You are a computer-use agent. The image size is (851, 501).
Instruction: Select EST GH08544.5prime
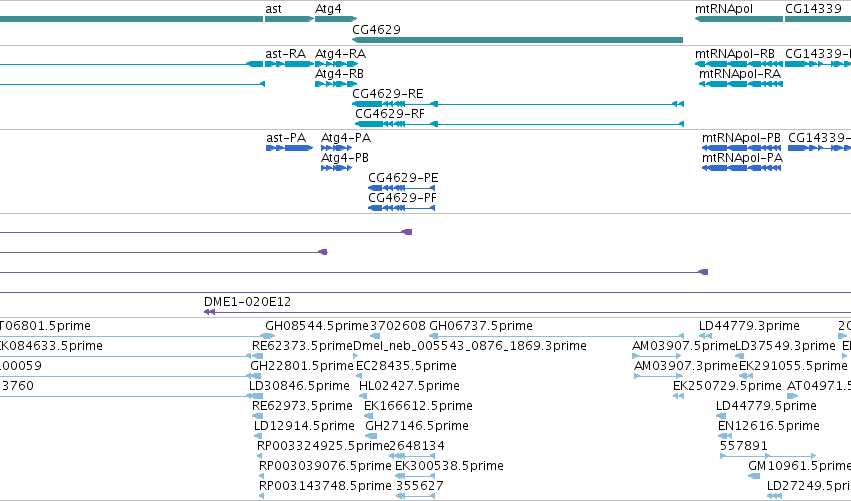click(x=316, y=326)
